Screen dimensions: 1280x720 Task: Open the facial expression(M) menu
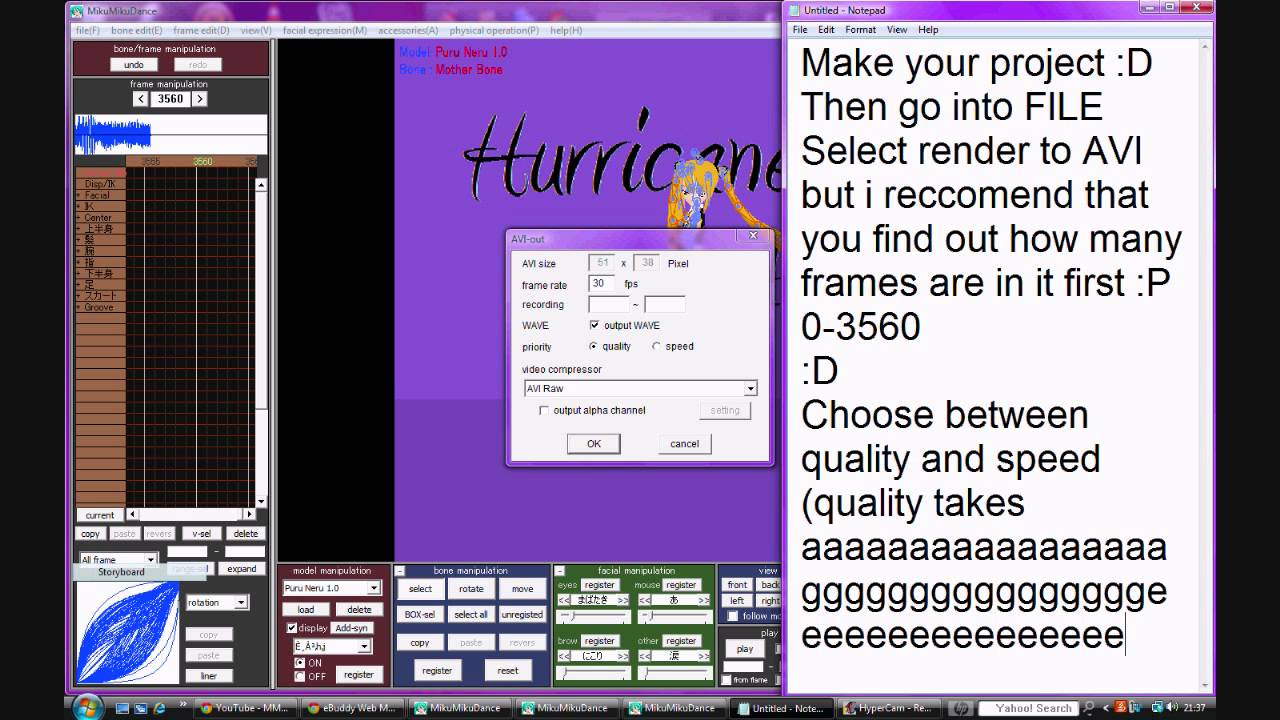[325, 31]
